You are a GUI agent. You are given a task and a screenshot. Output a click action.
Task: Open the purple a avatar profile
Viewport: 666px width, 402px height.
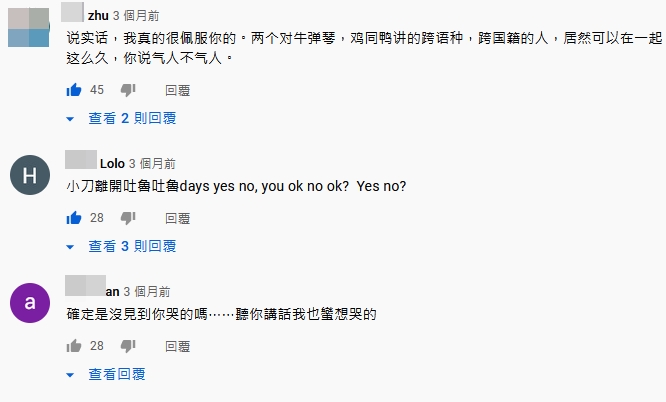click(x=30, y=303)
